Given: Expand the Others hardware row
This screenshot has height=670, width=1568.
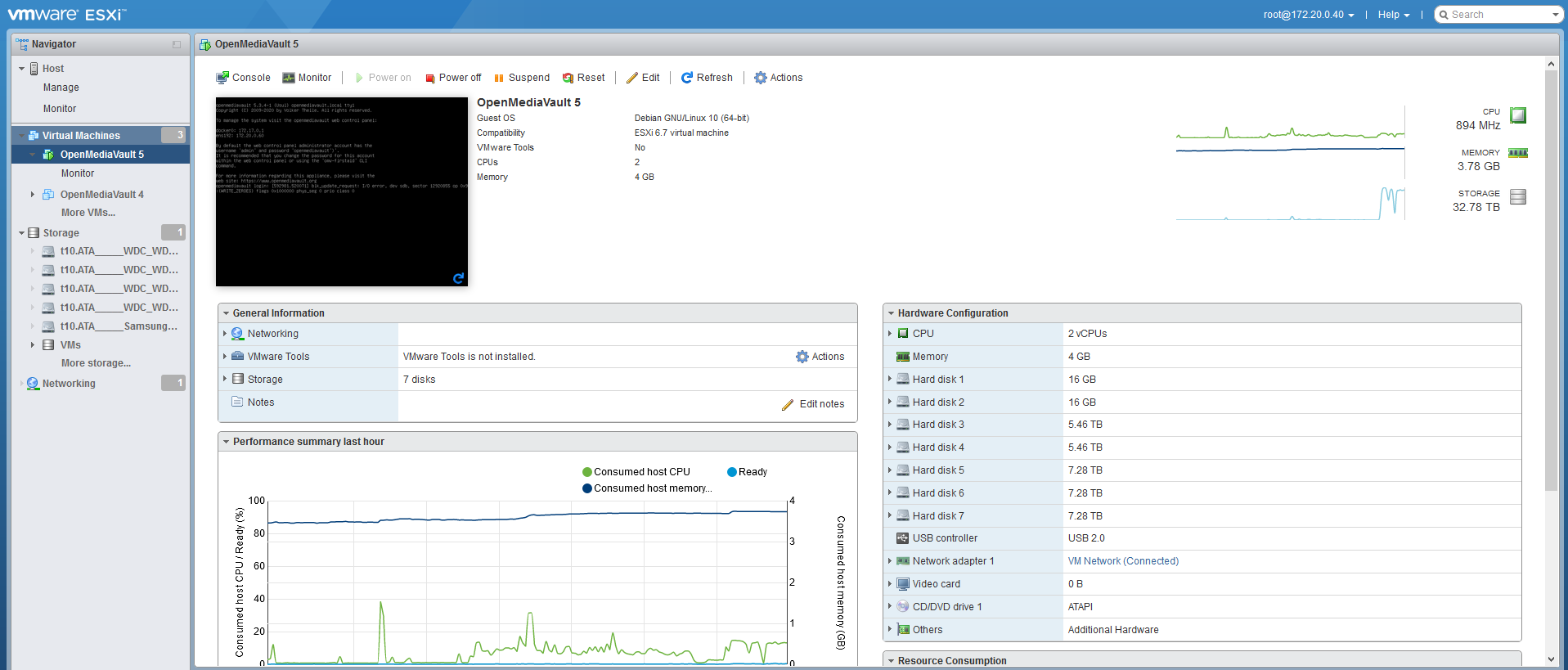Looking at the screenshot, I should [x=890, y=630].
